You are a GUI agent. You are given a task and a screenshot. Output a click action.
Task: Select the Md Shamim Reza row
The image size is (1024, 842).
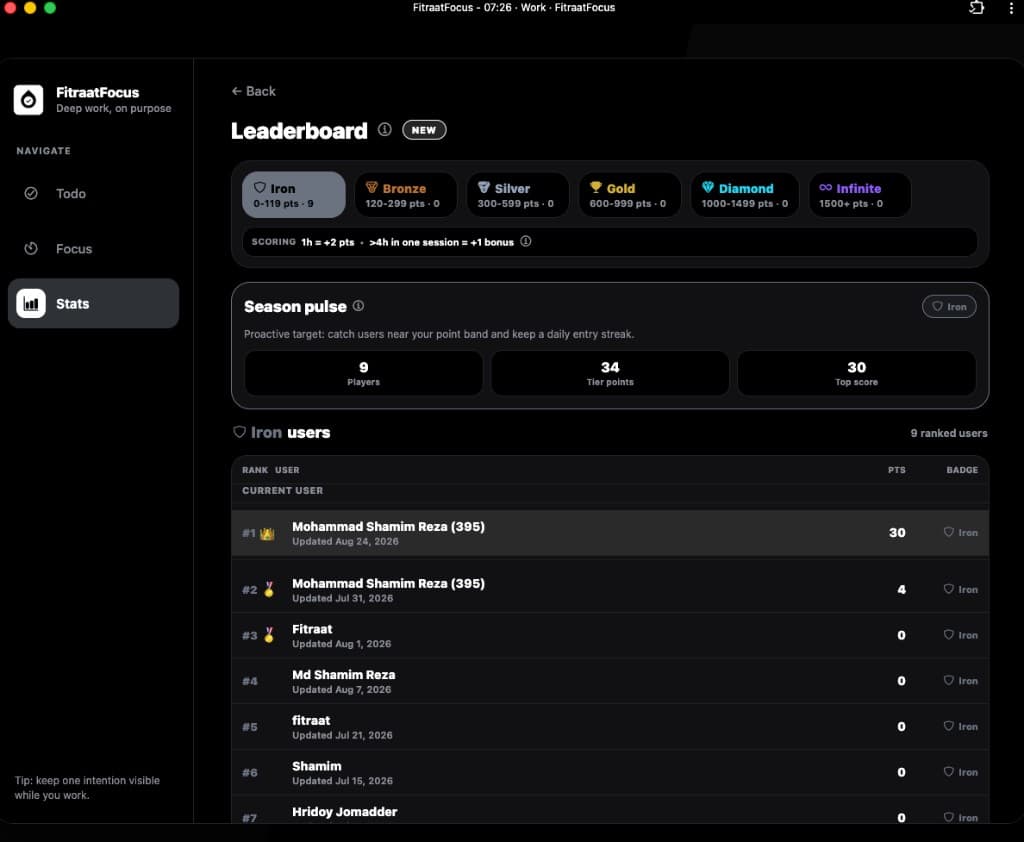[610, 681]
